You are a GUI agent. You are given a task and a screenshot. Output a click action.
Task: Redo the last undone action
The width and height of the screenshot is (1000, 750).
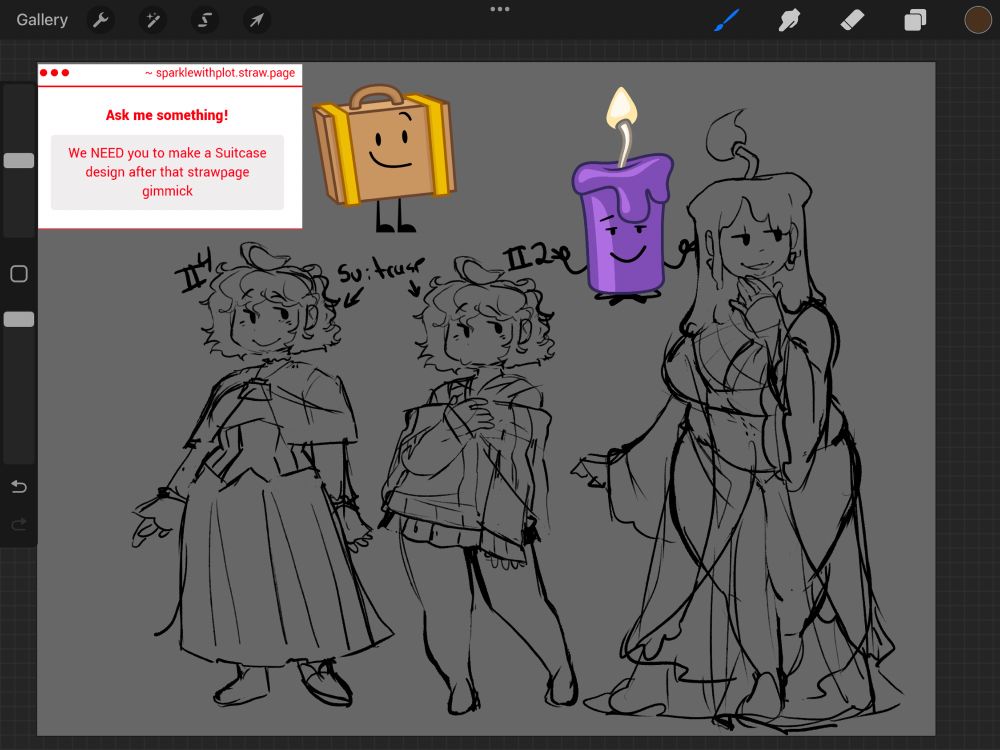pos(19,524)
